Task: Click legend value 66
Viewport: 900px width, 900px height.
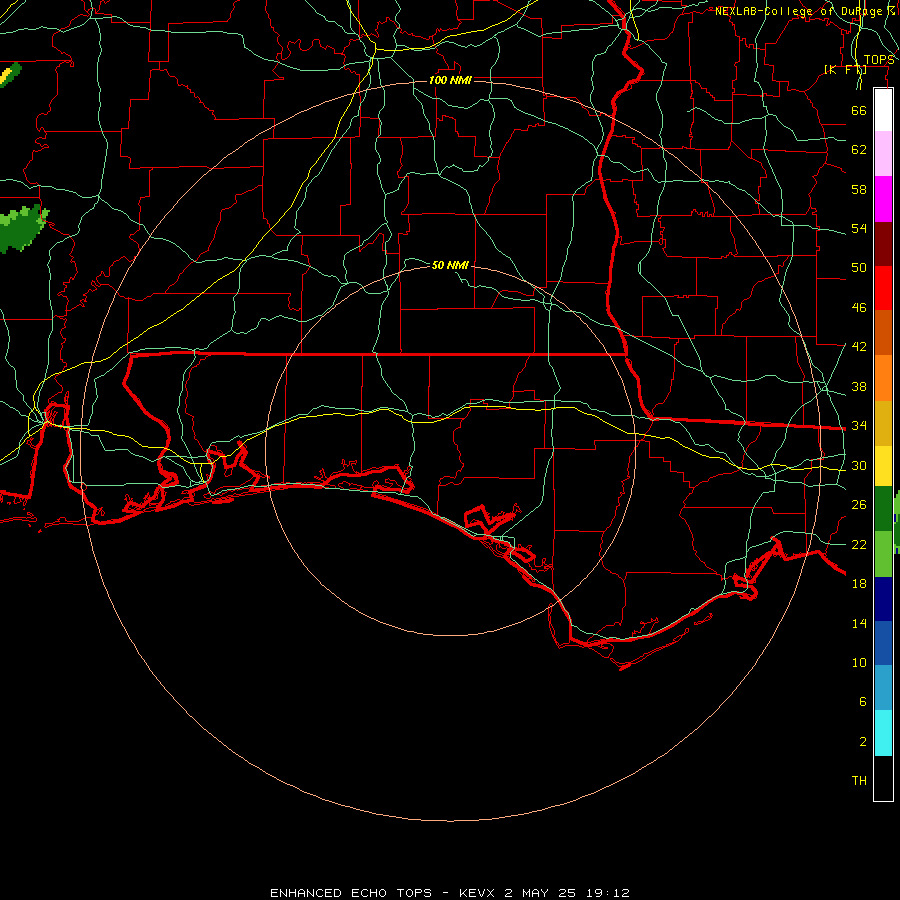Action: tap(859, 110)
